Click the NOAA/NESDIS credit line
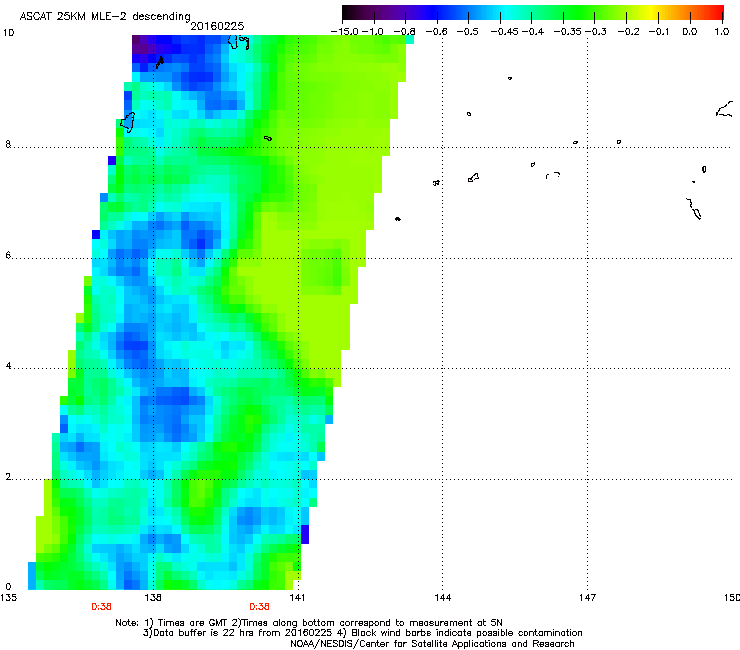 (432, 644)
